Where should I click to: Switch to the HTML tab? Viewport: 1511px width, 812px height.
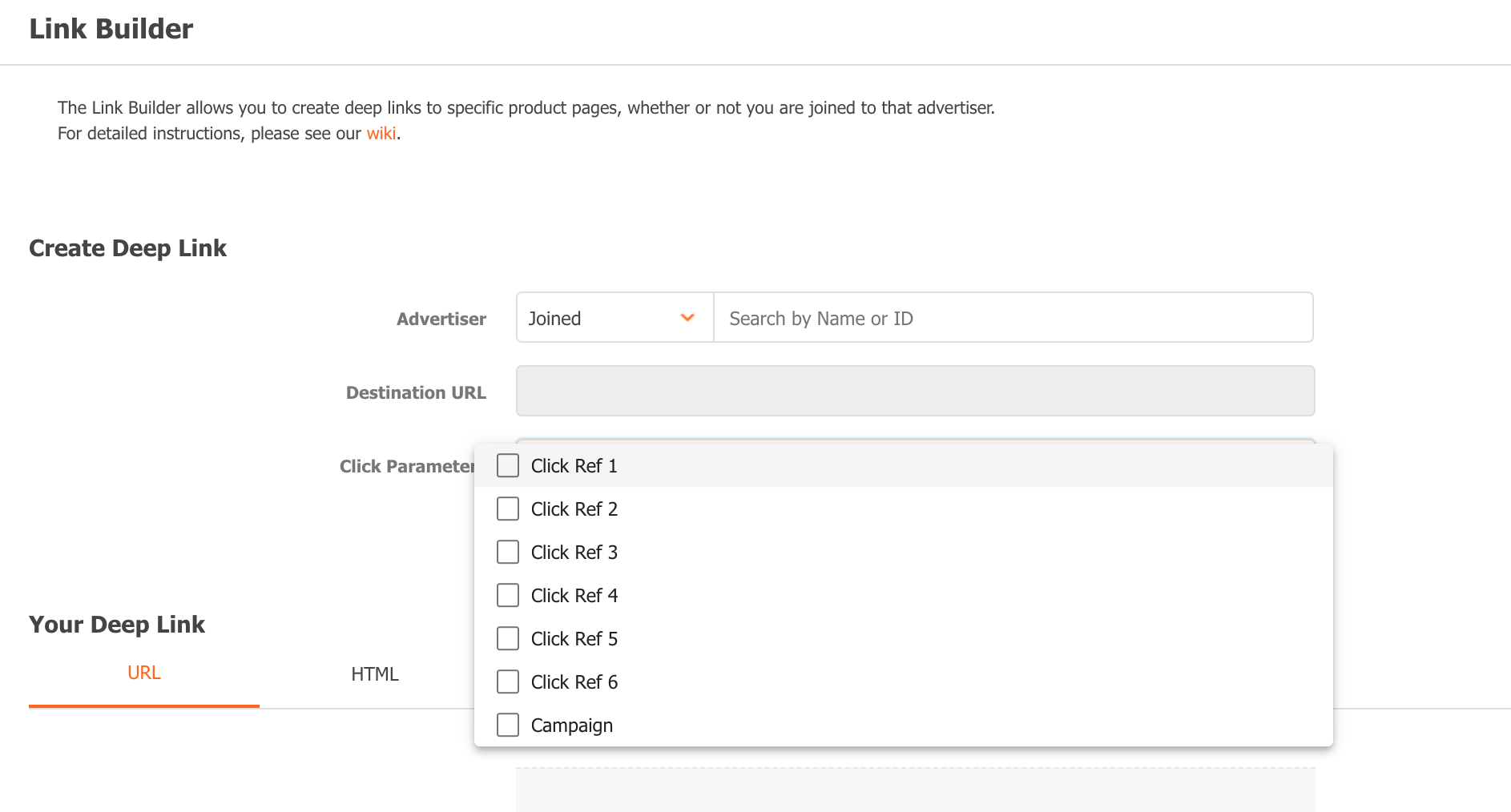click(x=374, y=674)
